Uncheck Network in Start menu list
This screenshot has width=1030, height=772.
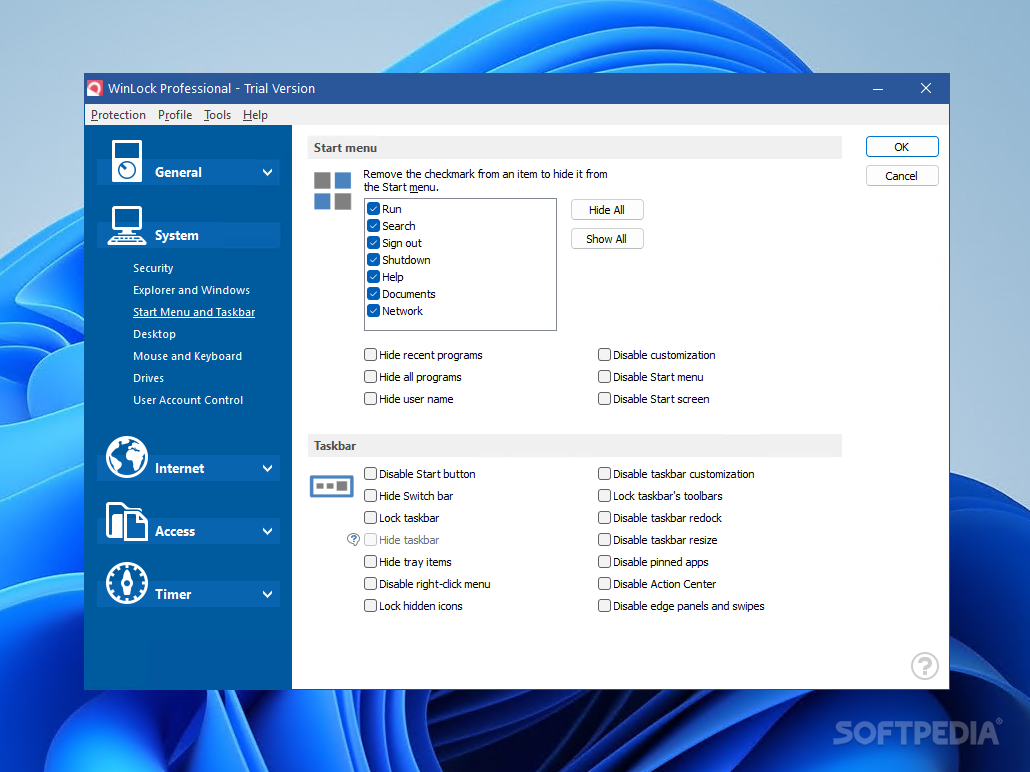[374, 311]
